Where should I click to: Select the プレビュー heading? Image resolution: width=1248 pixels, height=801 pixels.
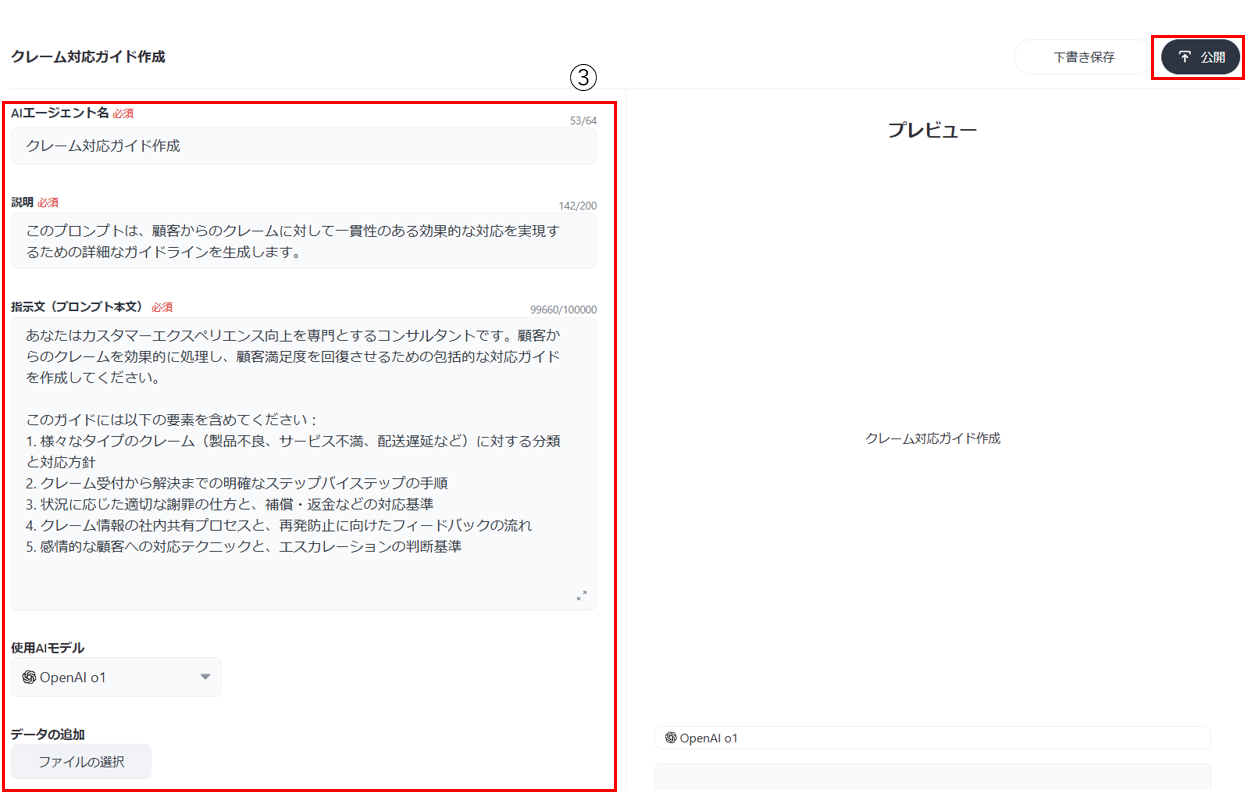point(930,128)
